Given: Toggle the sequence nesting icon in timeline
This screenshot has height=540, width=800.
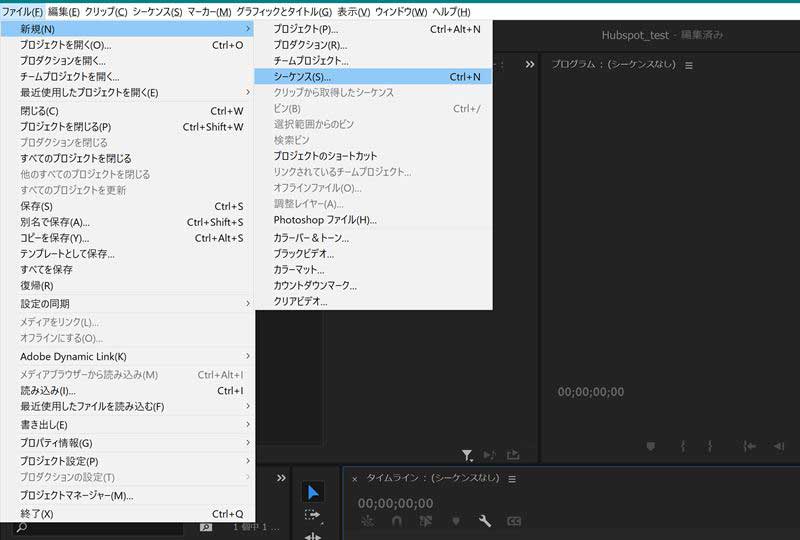Looking at the screenshot, I should (367, 521).
